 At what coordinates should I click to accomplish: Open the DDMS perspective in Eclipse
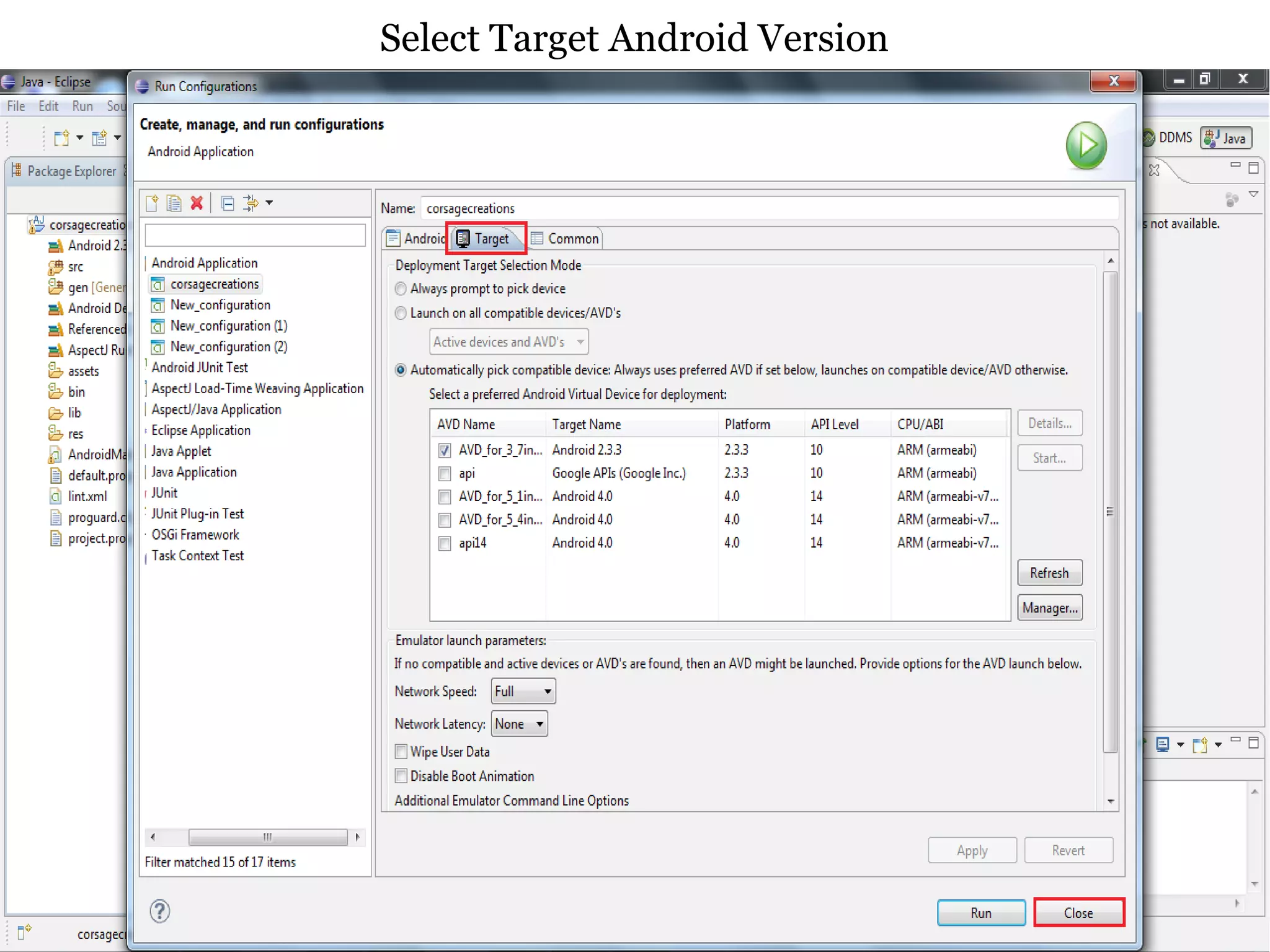coord(1168,138)
